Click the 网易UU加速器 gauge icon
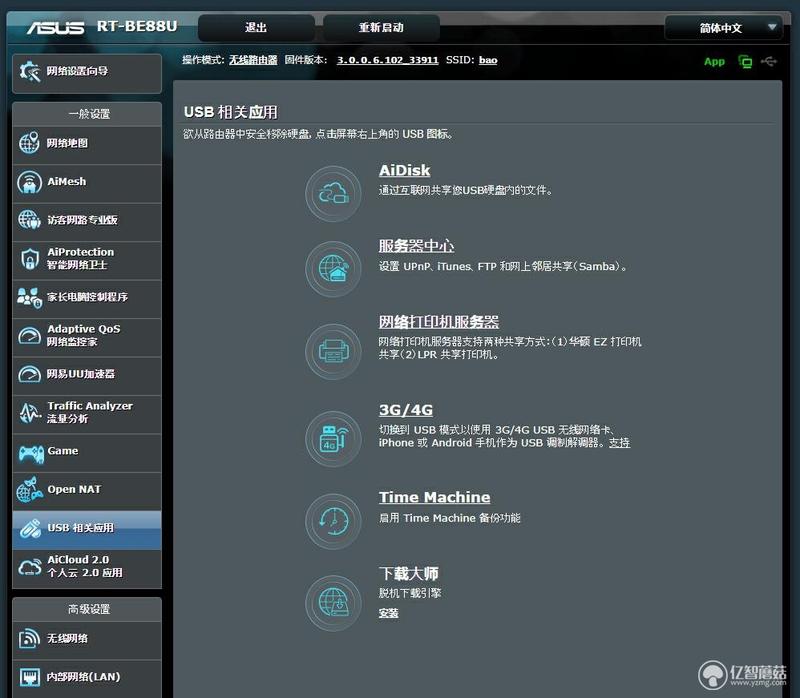Viewport: 800px width, 698px height. [x=29, y=374]
